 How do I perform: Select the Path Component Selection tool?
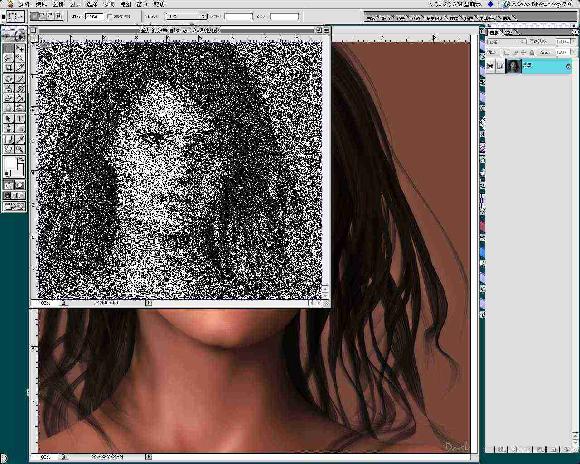pos(9,119)
